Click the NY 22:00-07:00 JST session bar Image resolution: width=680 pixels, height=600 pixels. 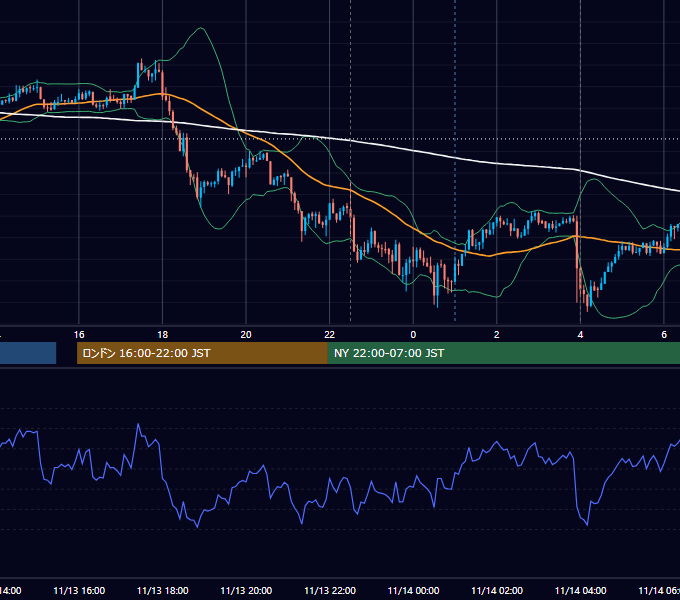pyautogui.click(x=503, y=353)
